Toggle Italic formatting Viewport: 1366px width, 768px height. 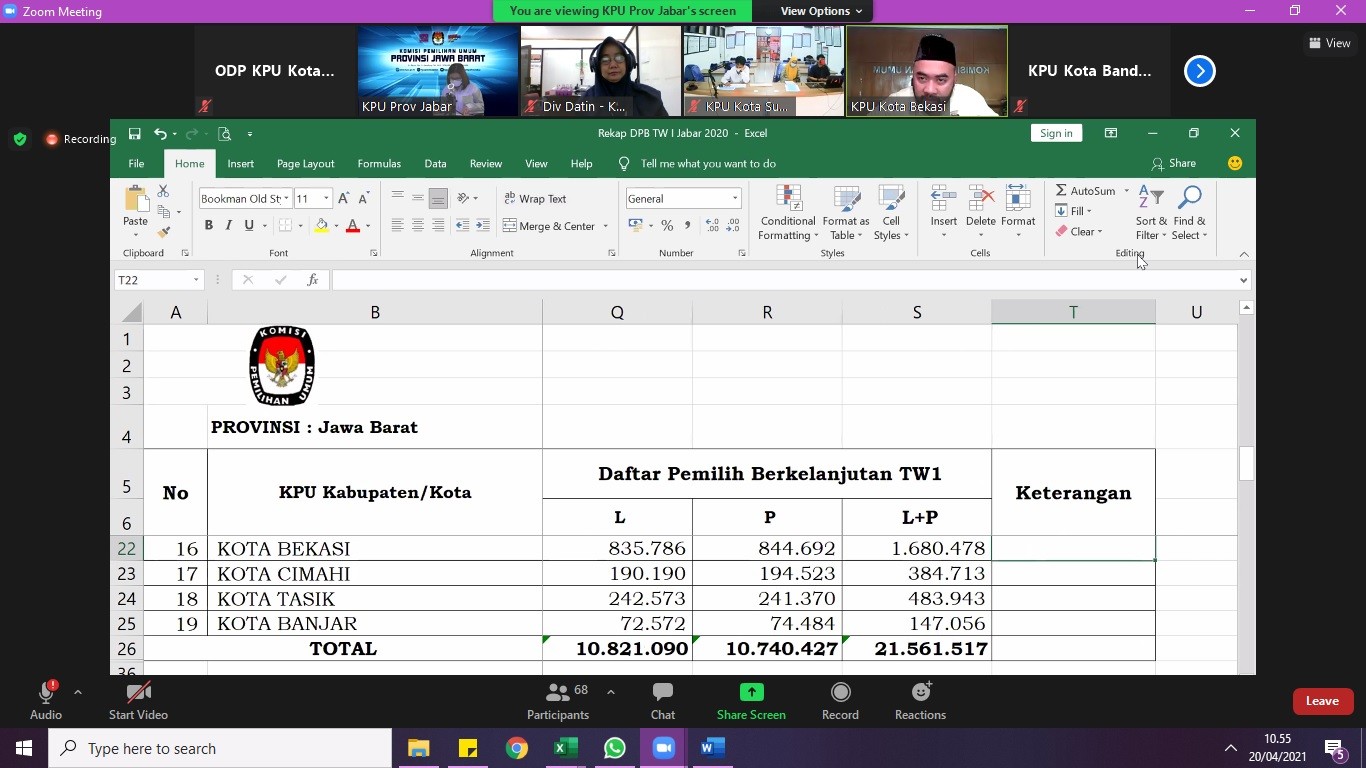coord(229,226)
